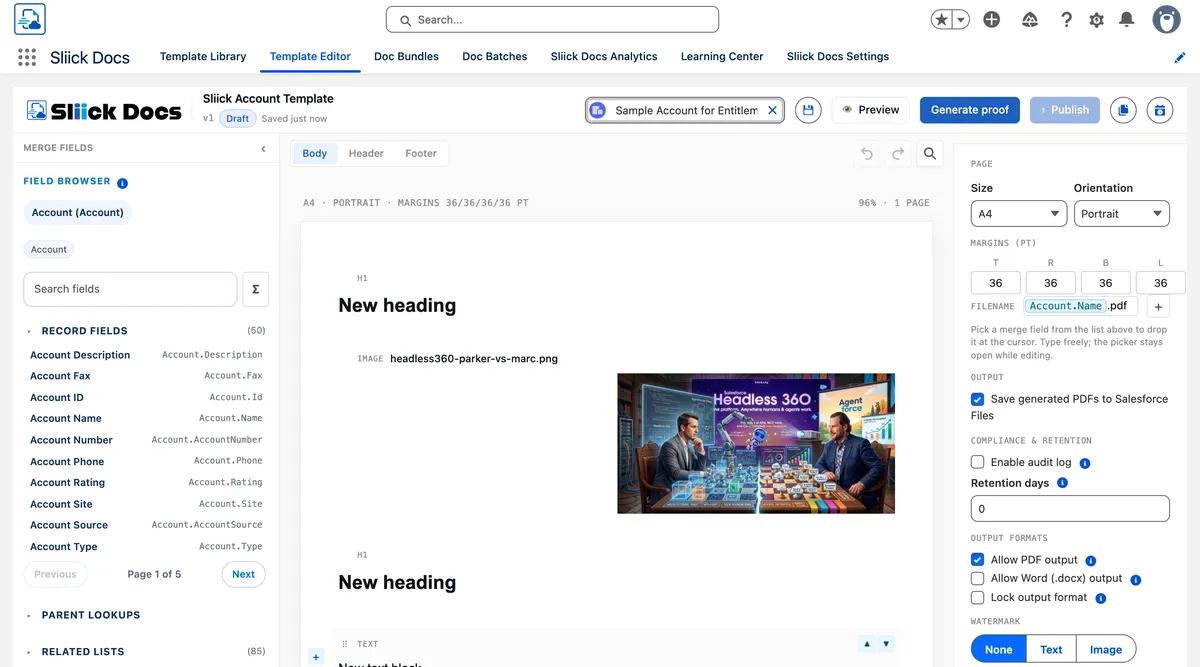Viewport: 1200px width, 667px height.
Task: Redo the last edit
Action: click(x=898, y=153)
